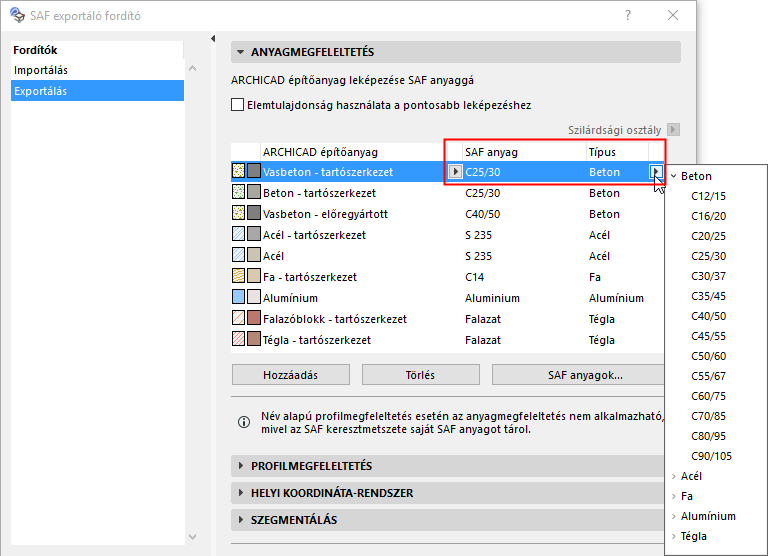Select the Falazóblokk - tartószerkezet row
The height and width of the screenshot is (556, 768).
(447, 319)
